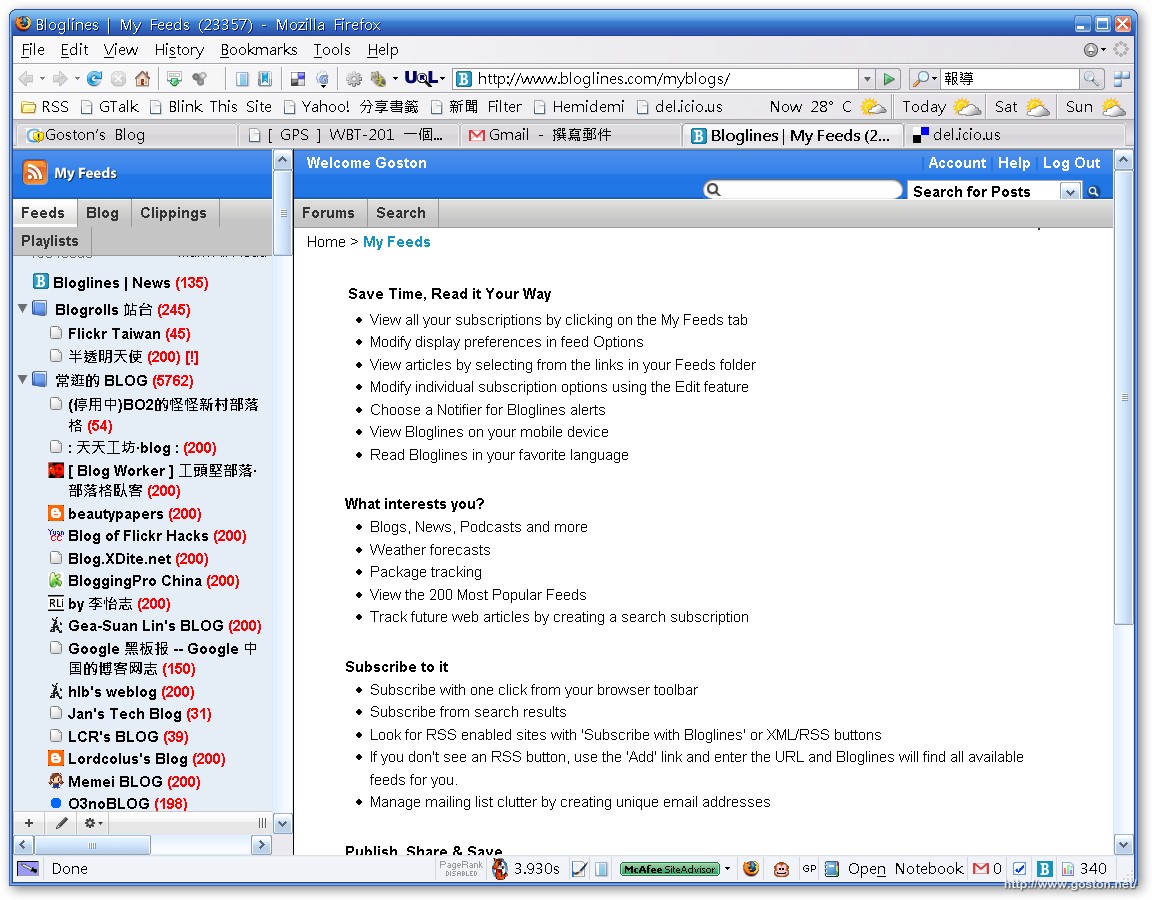Open the UQL toolbar dropdown arrow
Viewport: 1152px width, 900px height.
(442, 79)
